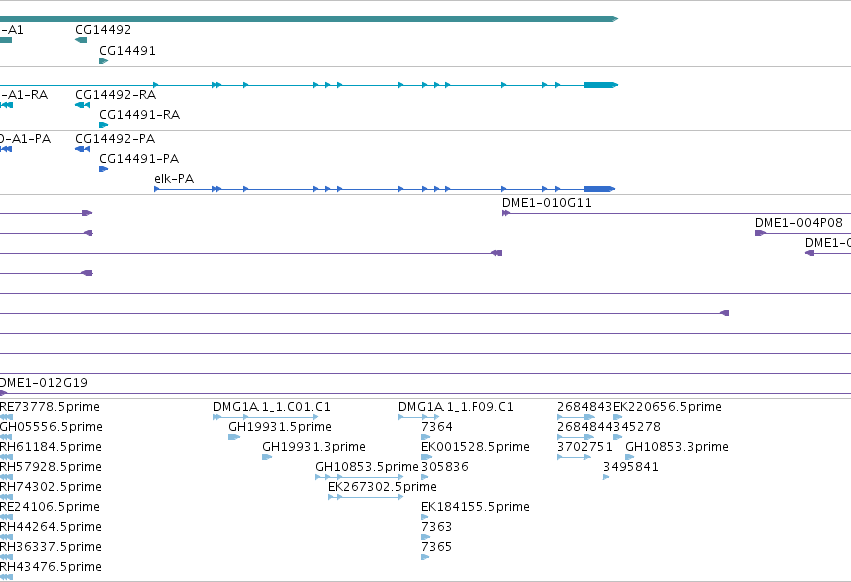Click the RH36337.5prime EST label
This screenshot has height=582, width=851.
point(51,547)
